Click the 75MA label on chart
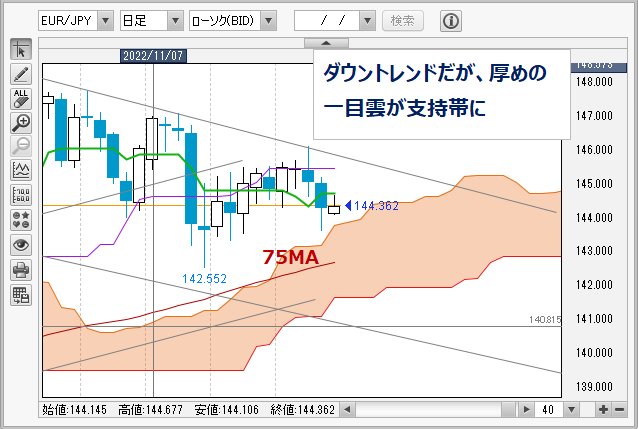 tap(291, 257)
